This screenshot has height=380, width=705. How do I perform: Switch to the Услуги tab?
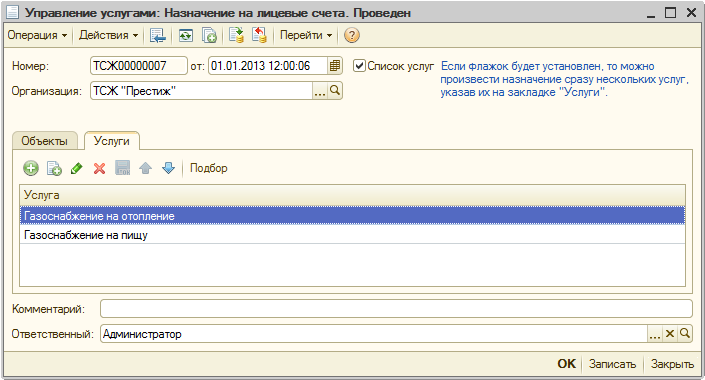[x=112, y=141]
